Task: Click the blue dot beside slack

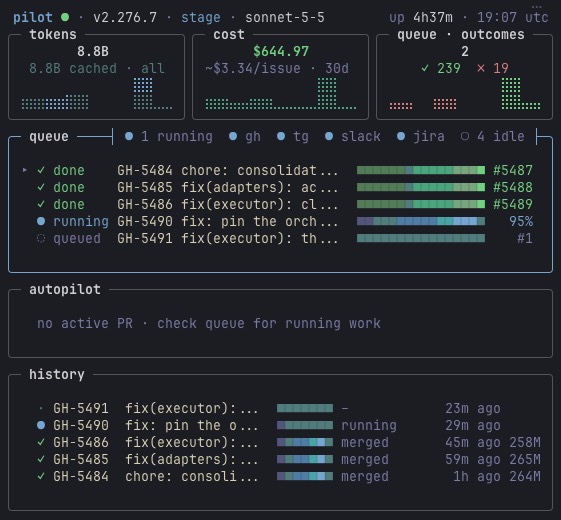Action: click(x=329, y=136)
